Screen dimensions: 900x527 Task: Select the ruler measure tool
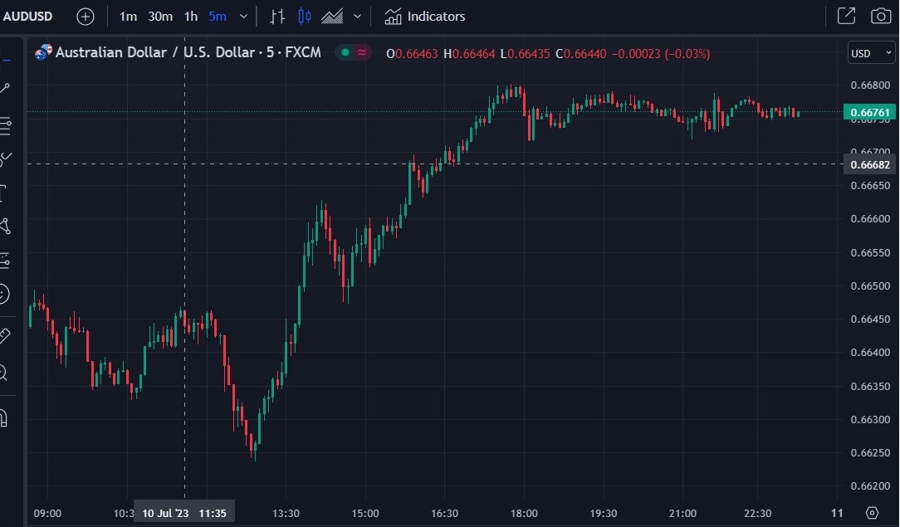tap(5, 335)
